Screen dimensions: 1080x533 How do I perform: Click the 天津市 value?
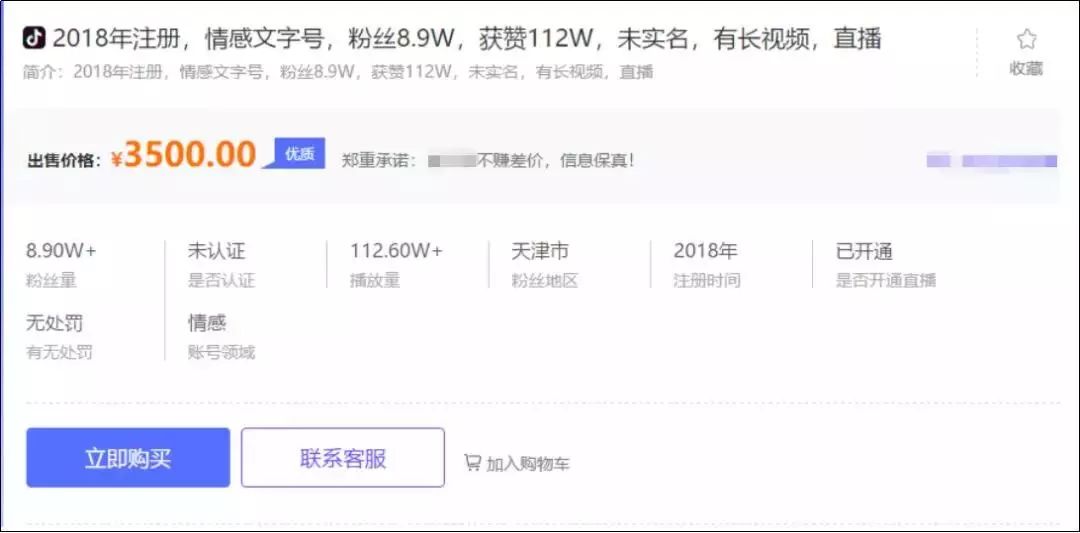(540, 251)
